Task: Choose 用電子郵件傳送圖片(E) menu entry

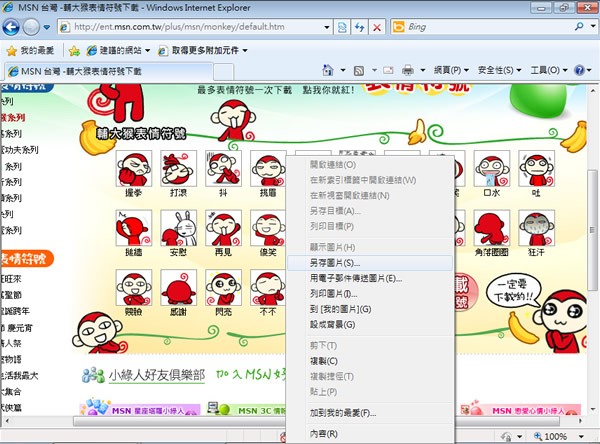Action: pos(370,278)
